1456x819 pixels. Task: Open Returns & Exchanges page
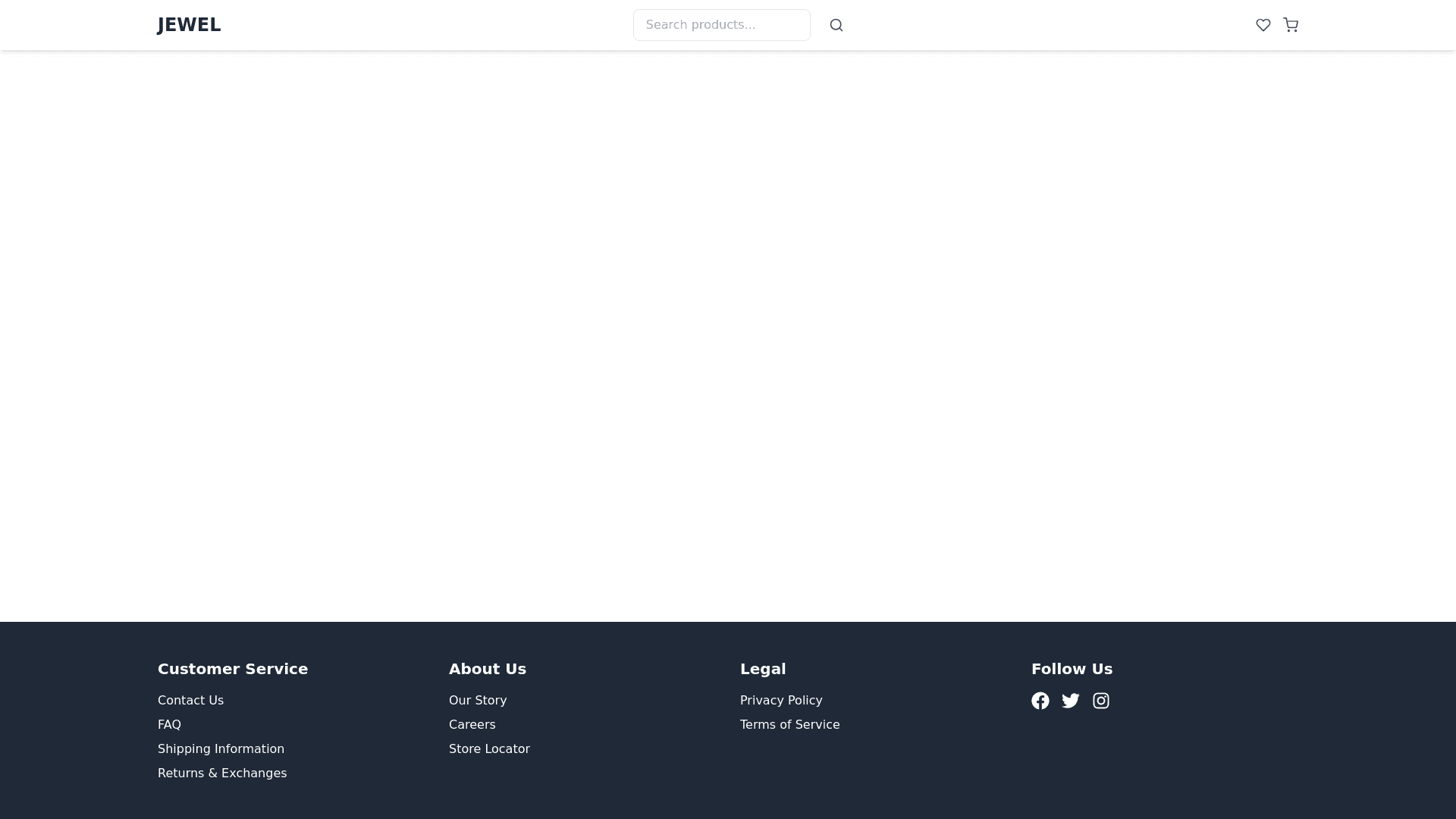coord(222,773)
